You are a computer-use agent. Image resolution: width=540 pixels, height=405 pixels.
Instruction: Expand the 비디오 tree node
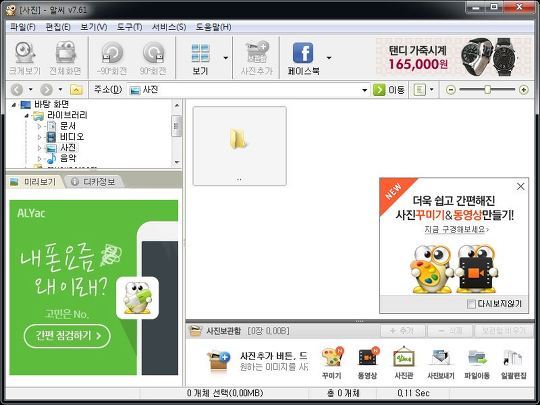coord(39,137)
